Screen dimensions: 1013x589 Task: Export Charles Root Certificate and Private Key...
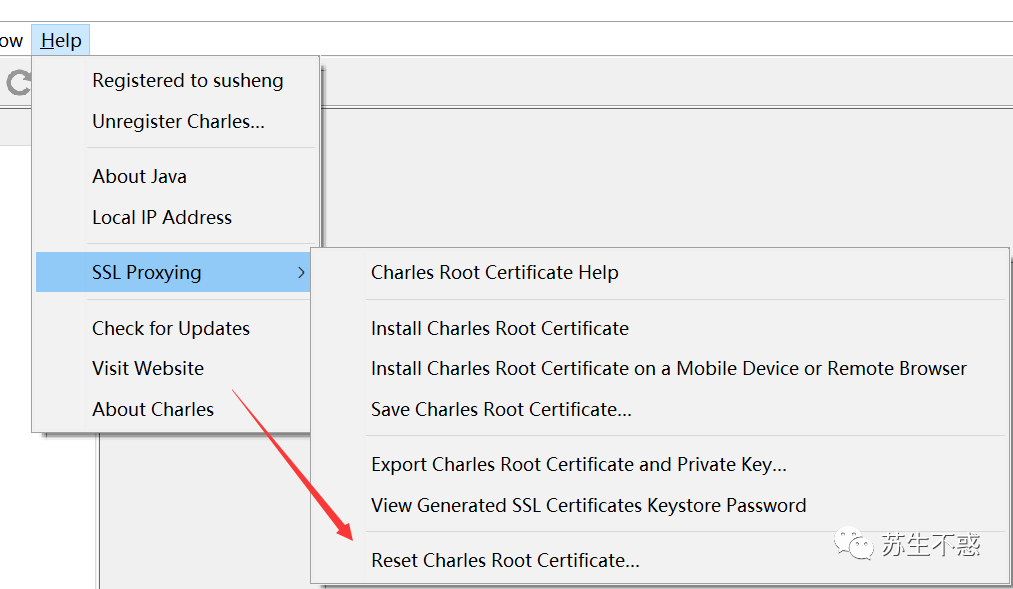click(579, 464)
